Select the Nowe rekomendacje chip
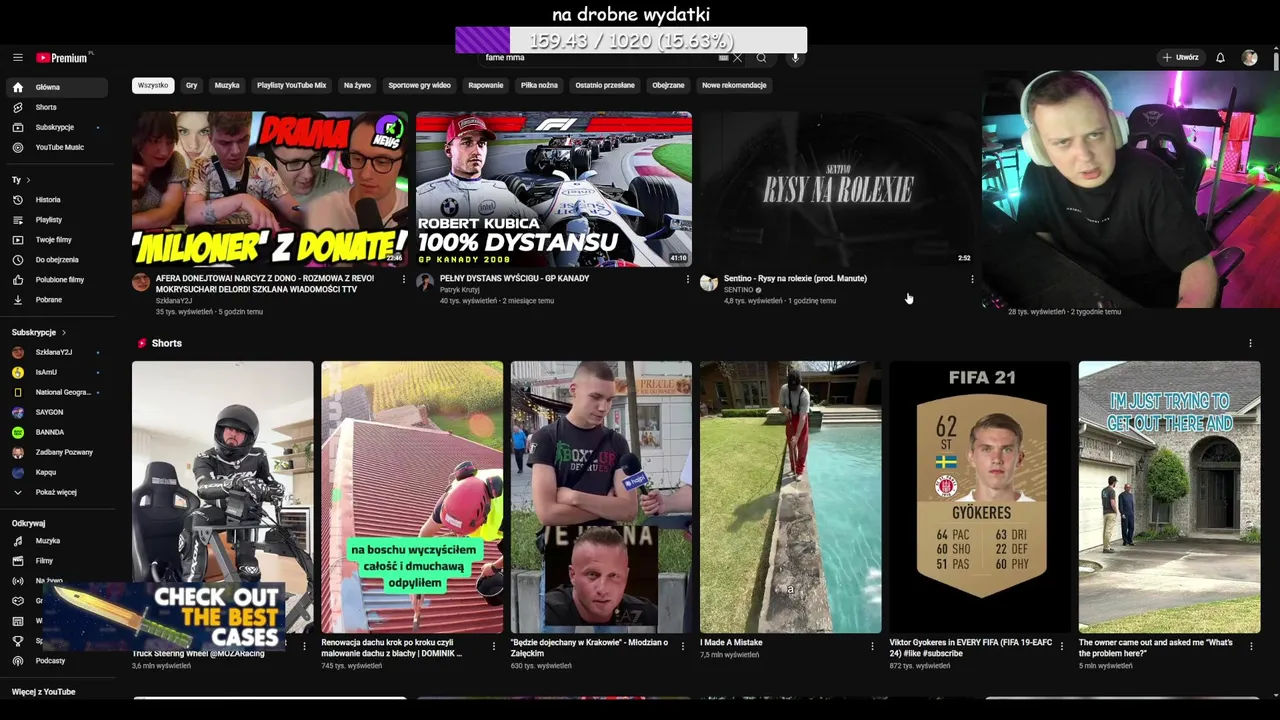 coord(734,85)
